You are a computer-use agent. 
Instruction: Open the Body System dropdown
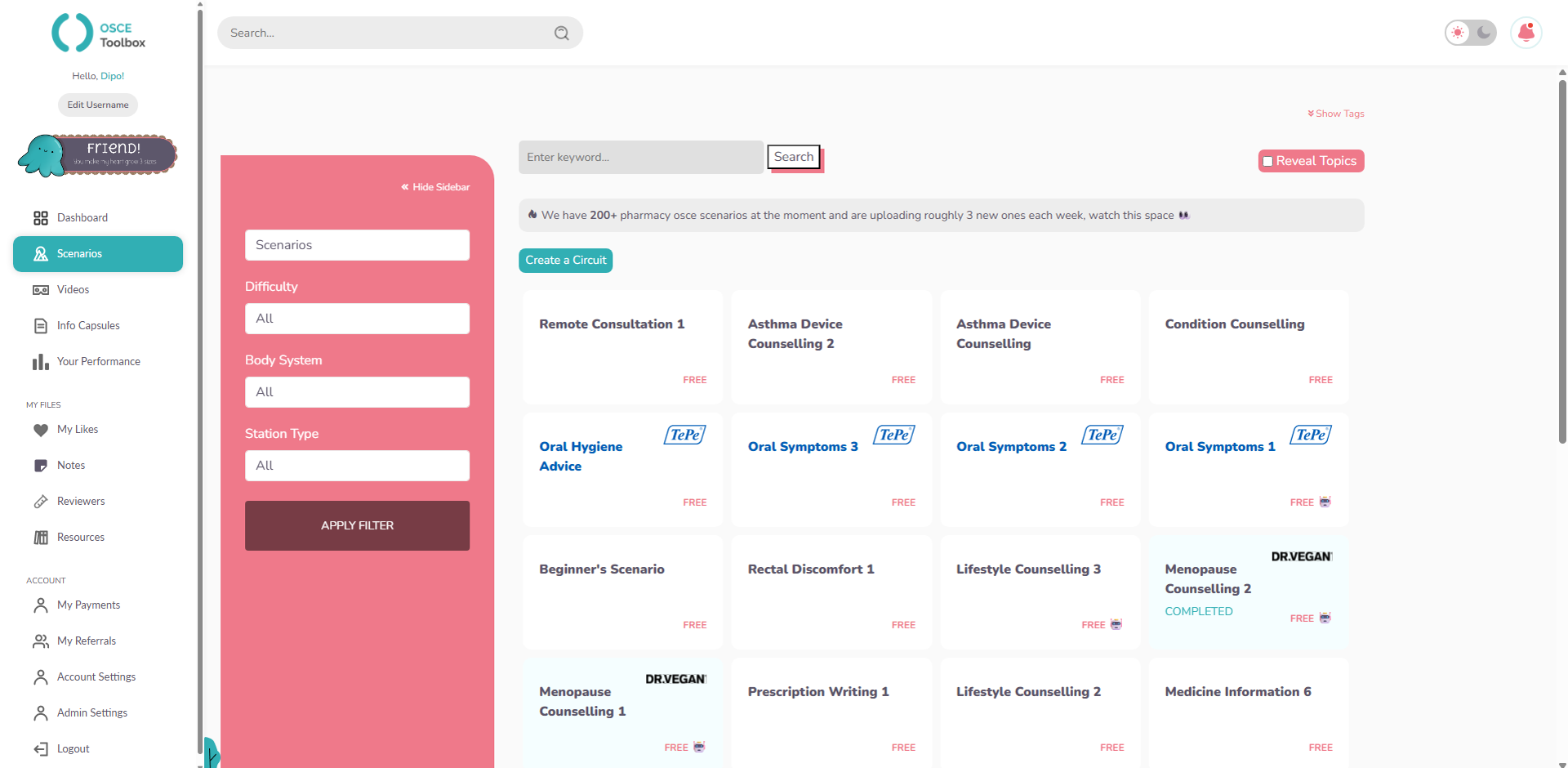click(x=357, y=392)
